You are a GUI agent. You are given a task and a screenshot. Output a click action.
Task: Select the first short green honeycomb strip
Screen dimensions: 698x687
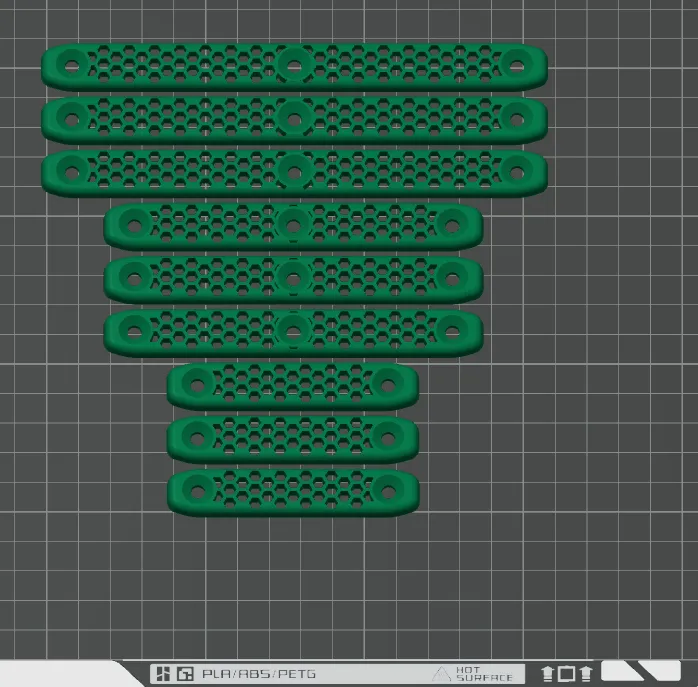point(293,386)
